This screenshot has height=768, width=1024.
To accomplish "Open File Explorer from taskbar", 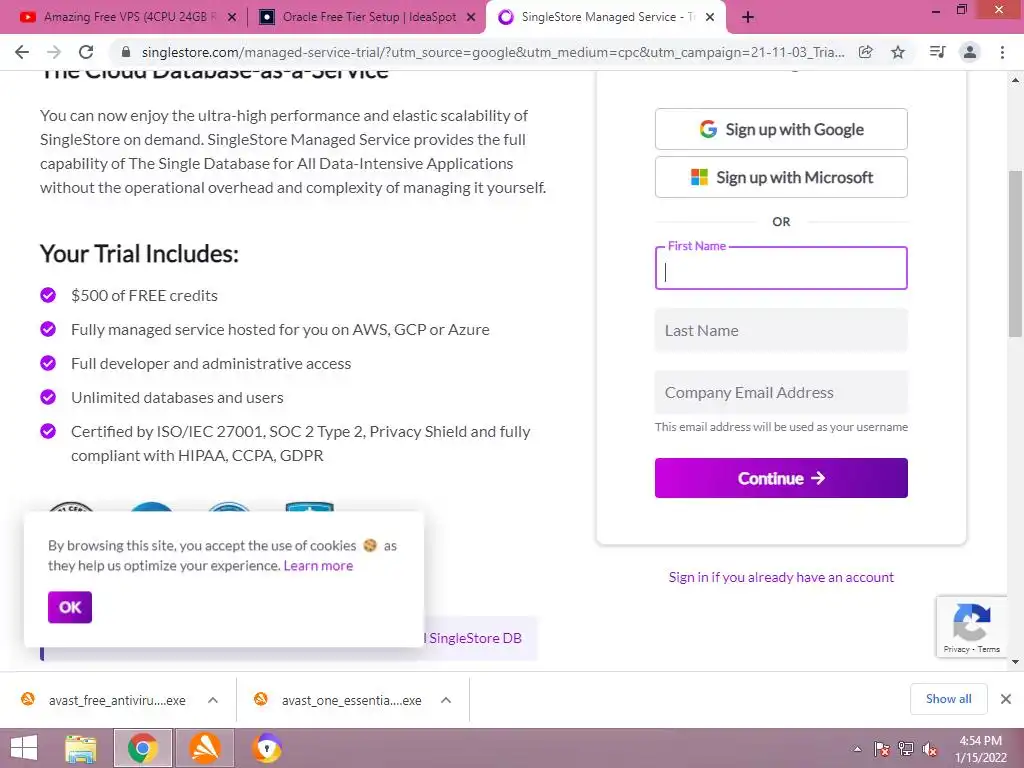I will pyautogui.click(x=81, y=748).
